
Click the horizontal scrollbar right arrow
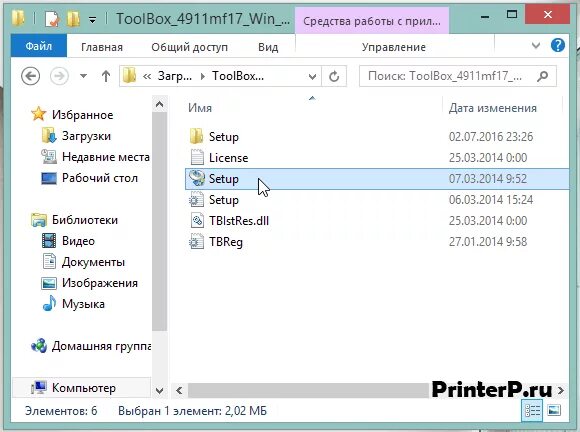tap(562, 391)
